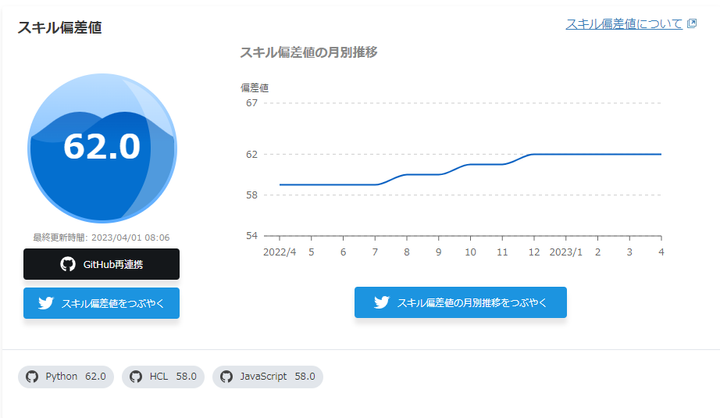Click the 偏差値 y-axis label
The image size is (720, 418).
point(254,88)
